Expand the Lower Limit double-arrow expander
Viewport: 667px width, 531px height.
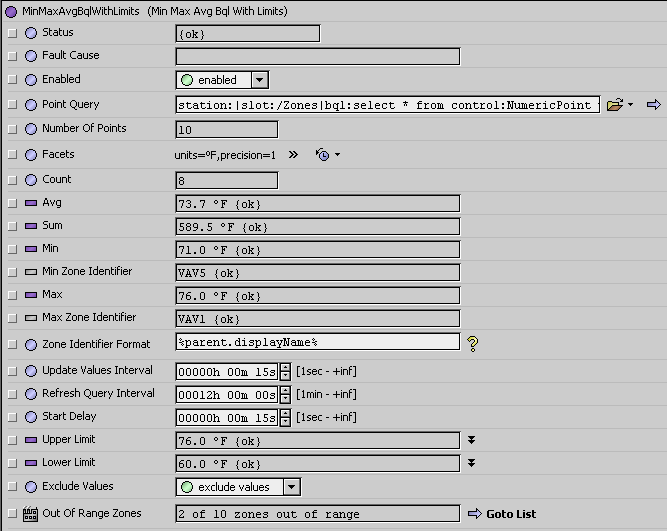click(x=471, y=463)
